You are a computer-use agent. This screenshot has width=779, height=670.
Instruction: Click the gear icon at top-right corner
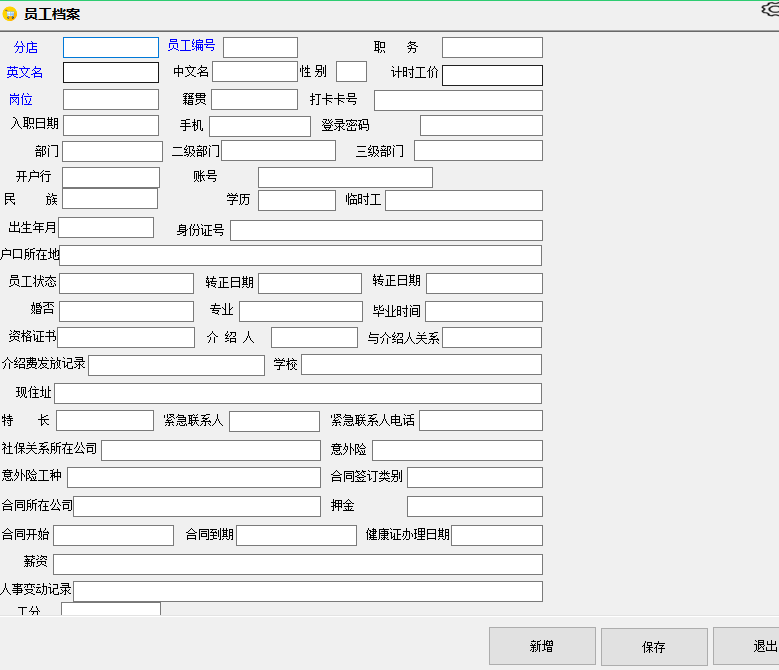(770, 9)
